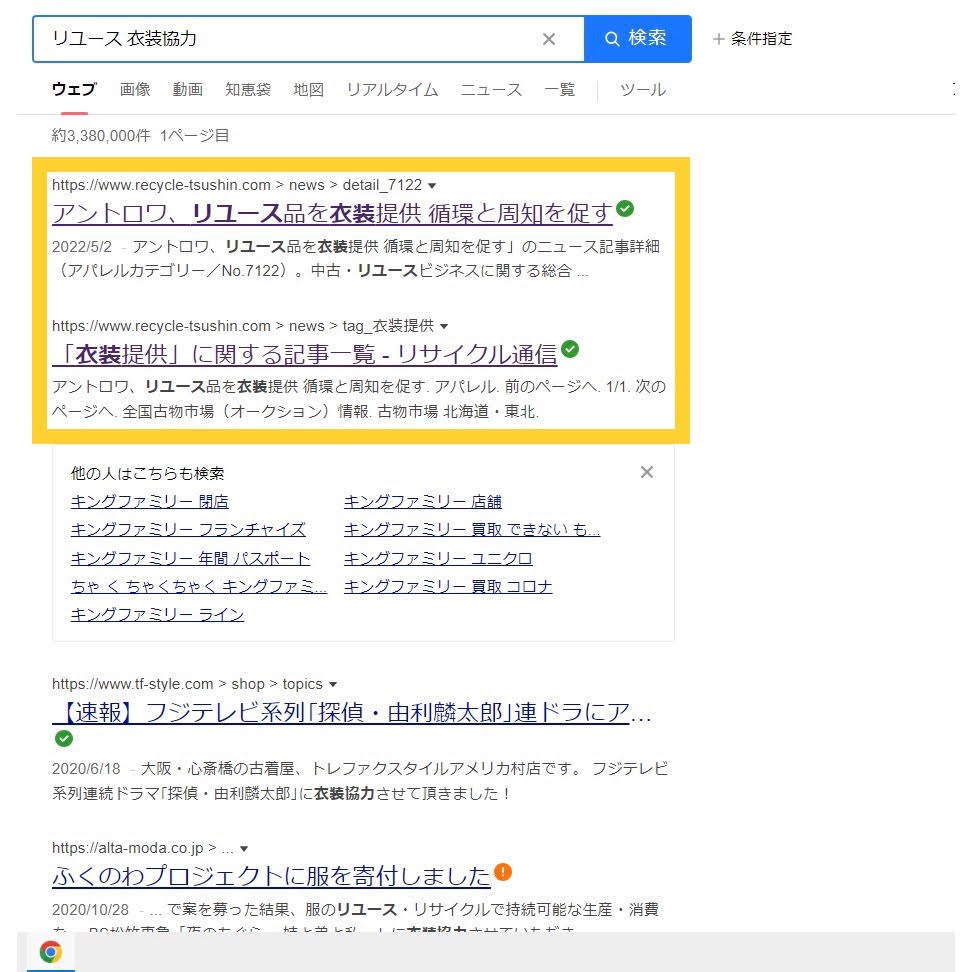
Task: Expand dropdown arrow next to detail_7122 URL
Action: click(x=432, y=185)
